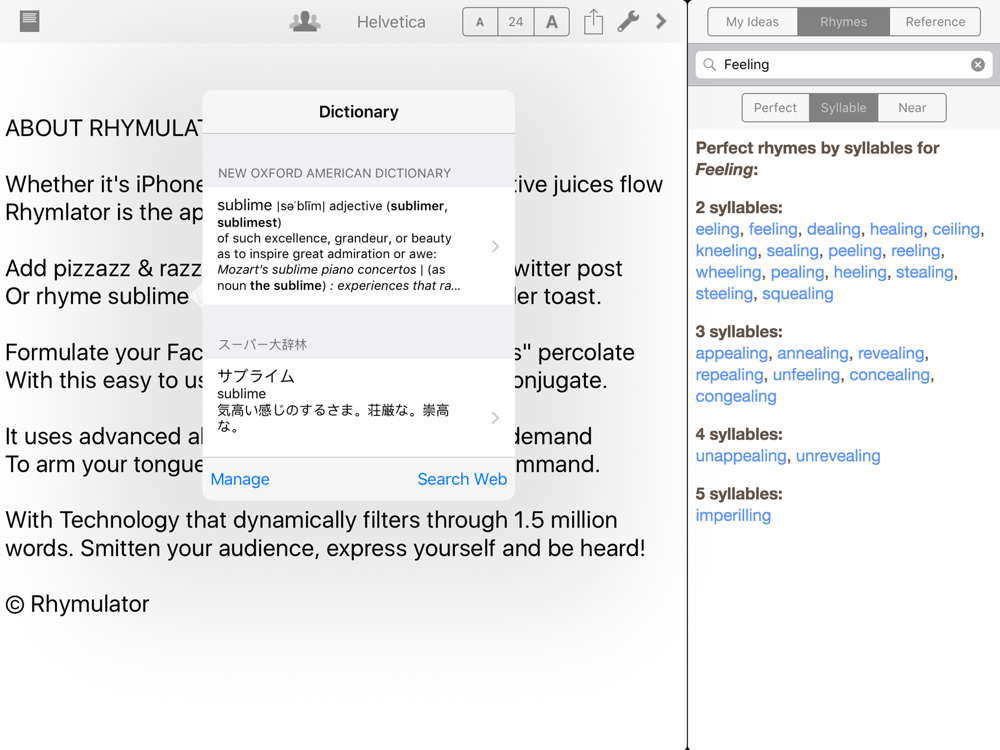Tap the rhyme word ceiling
This screenshot has width=1000, height=750.
(956, 230)
